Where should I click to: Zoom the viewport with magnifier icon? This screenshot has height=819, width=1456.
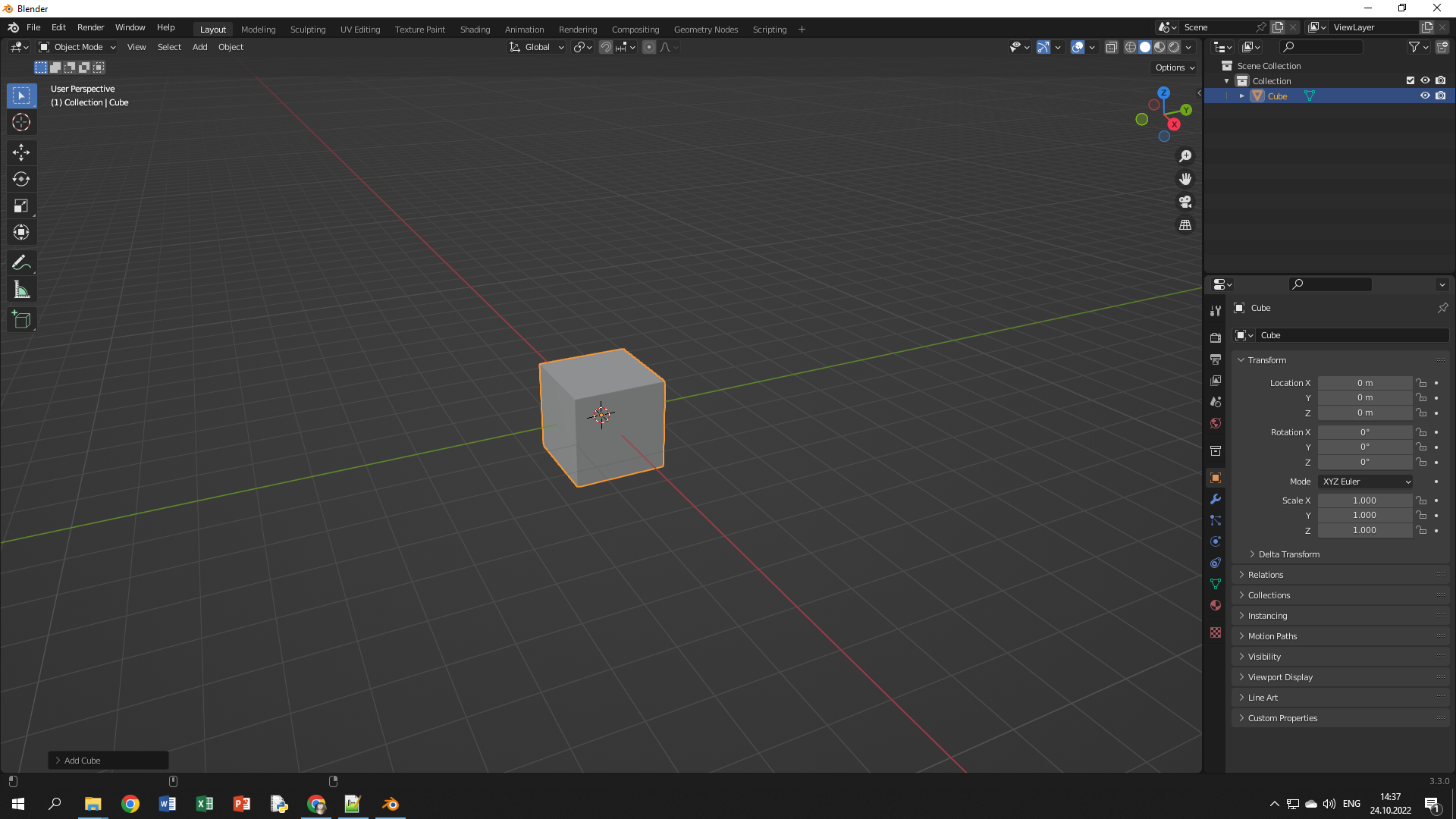coord(1185,156)
